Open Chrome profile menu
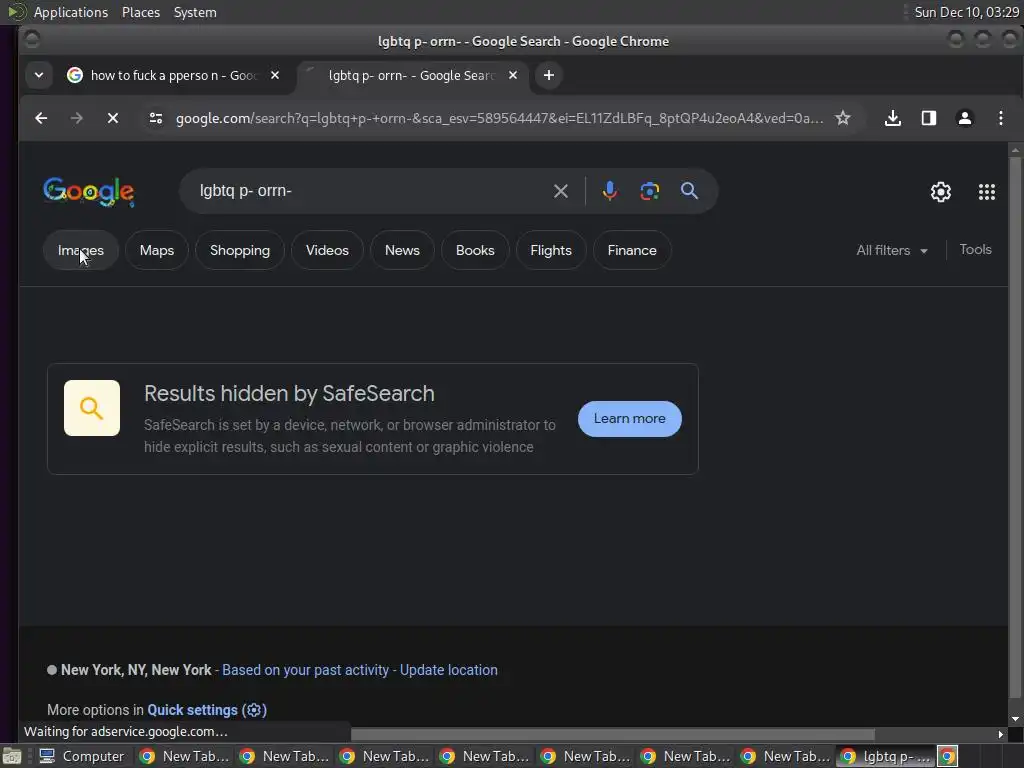 965,118
